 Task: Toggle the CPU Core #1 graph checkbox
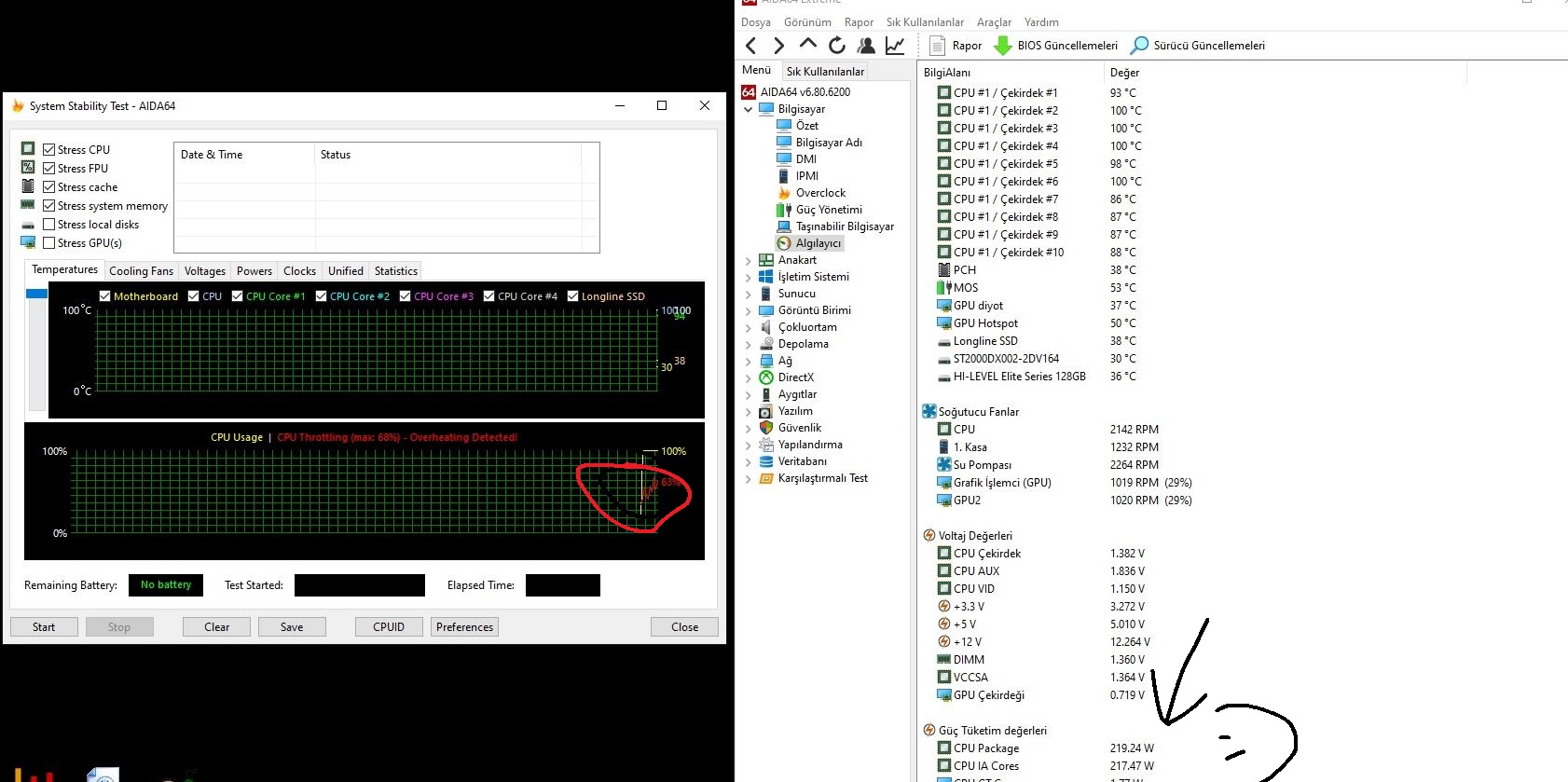point(238,296)
